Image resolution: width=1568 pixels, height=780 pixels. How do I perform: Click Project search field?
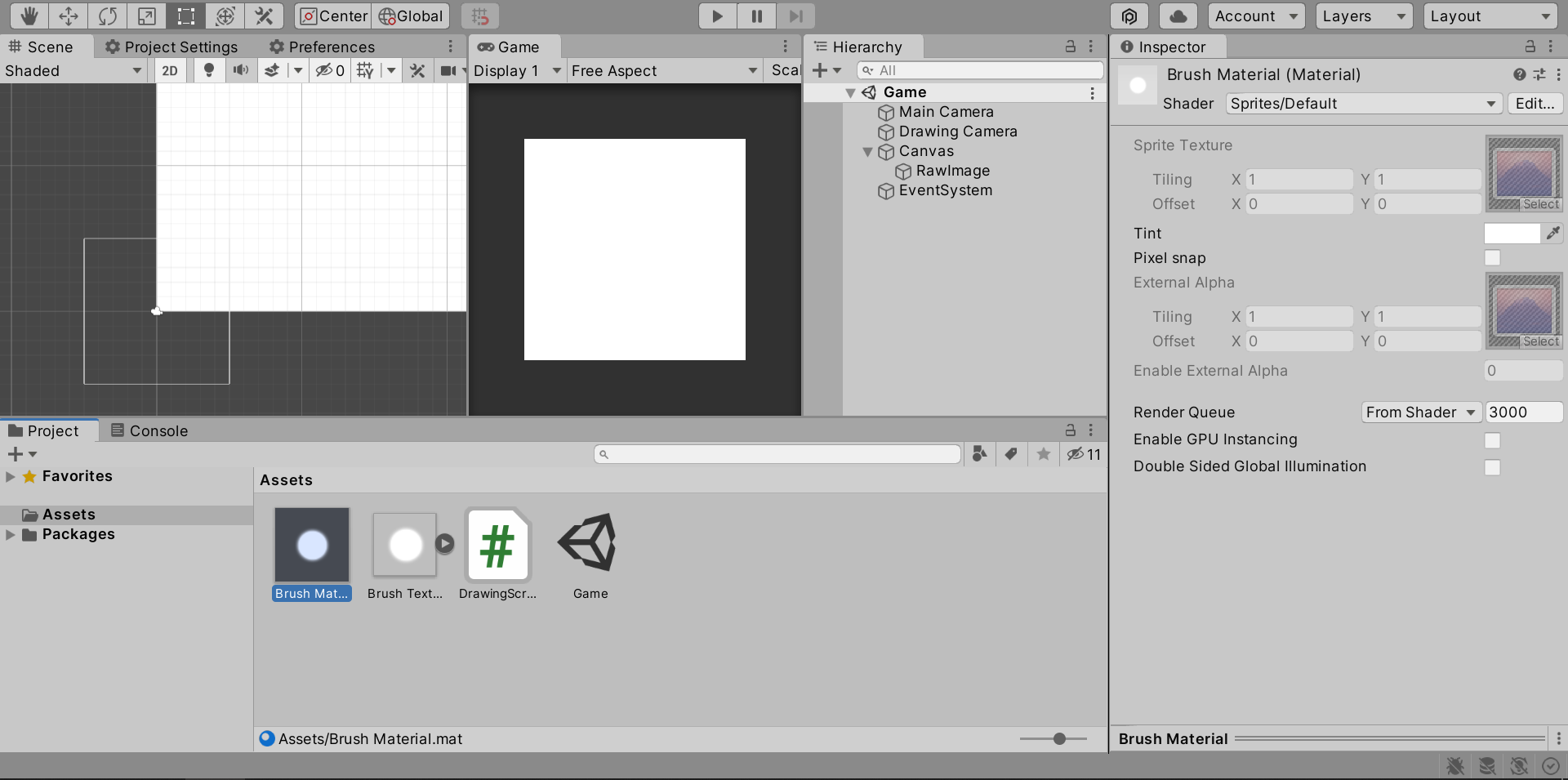tap(777, 454)
